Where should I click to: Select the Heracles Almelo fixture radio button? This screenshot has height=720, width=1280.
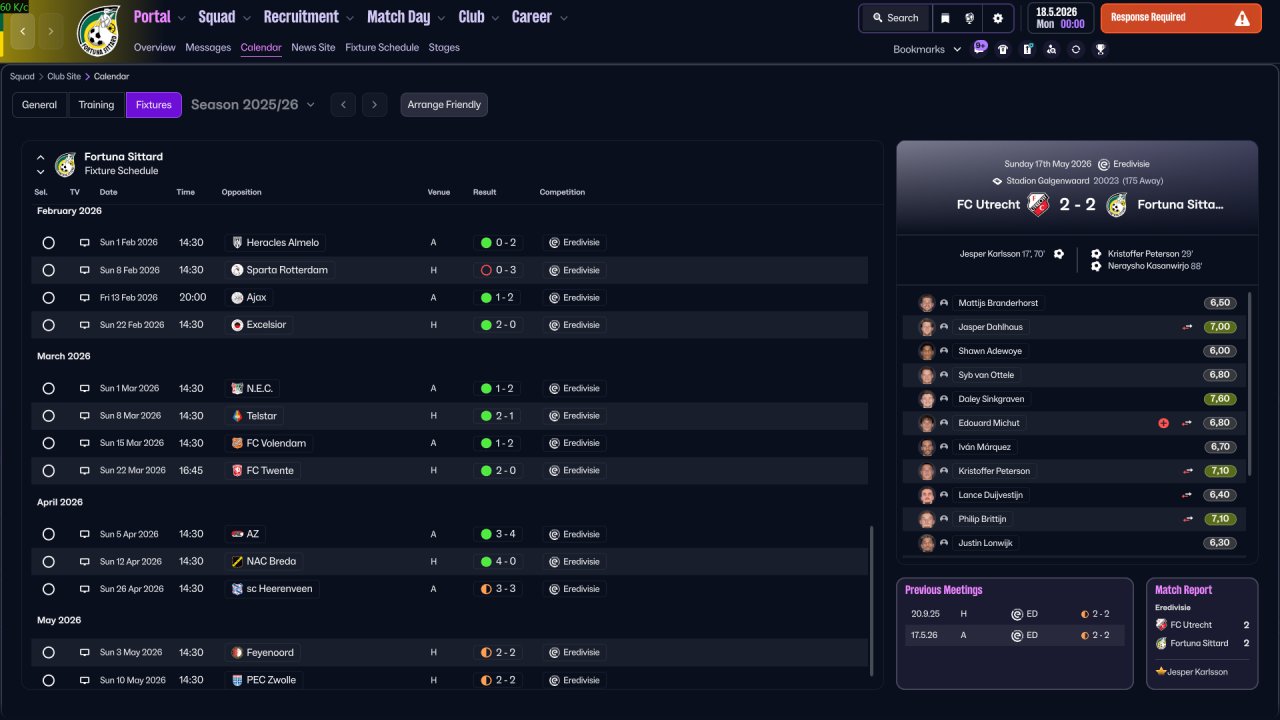pyautogui.click(x=48, y=243)
